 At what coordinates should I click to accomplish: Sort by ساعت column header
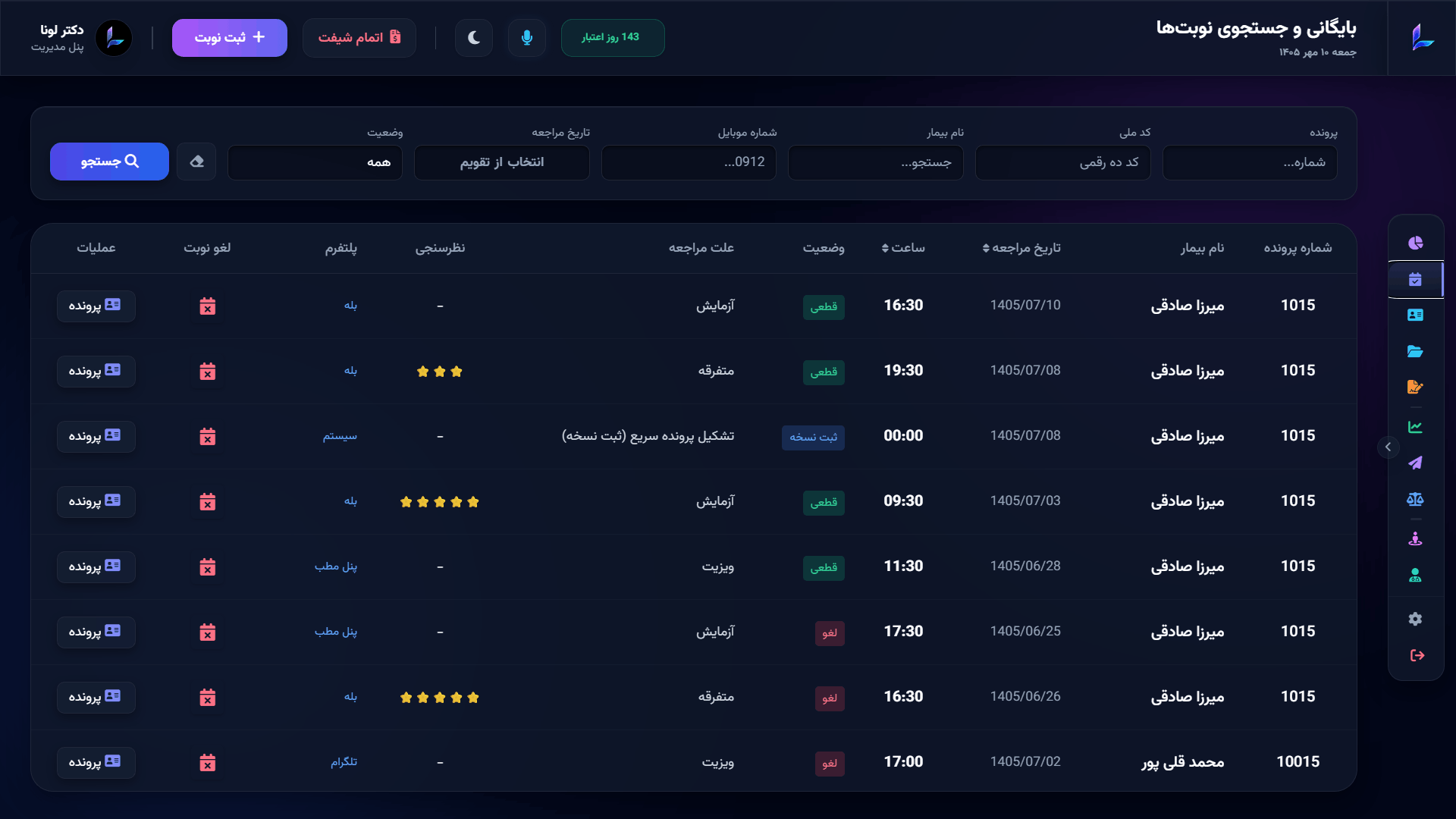pyautogui.click(x=903, y=248)
